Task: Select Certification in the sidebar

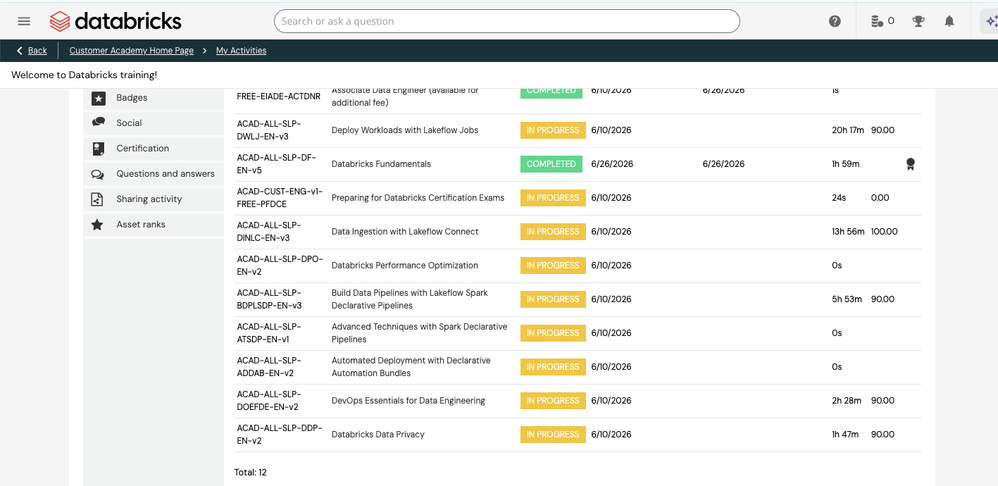Action: (x=153, y=148)
